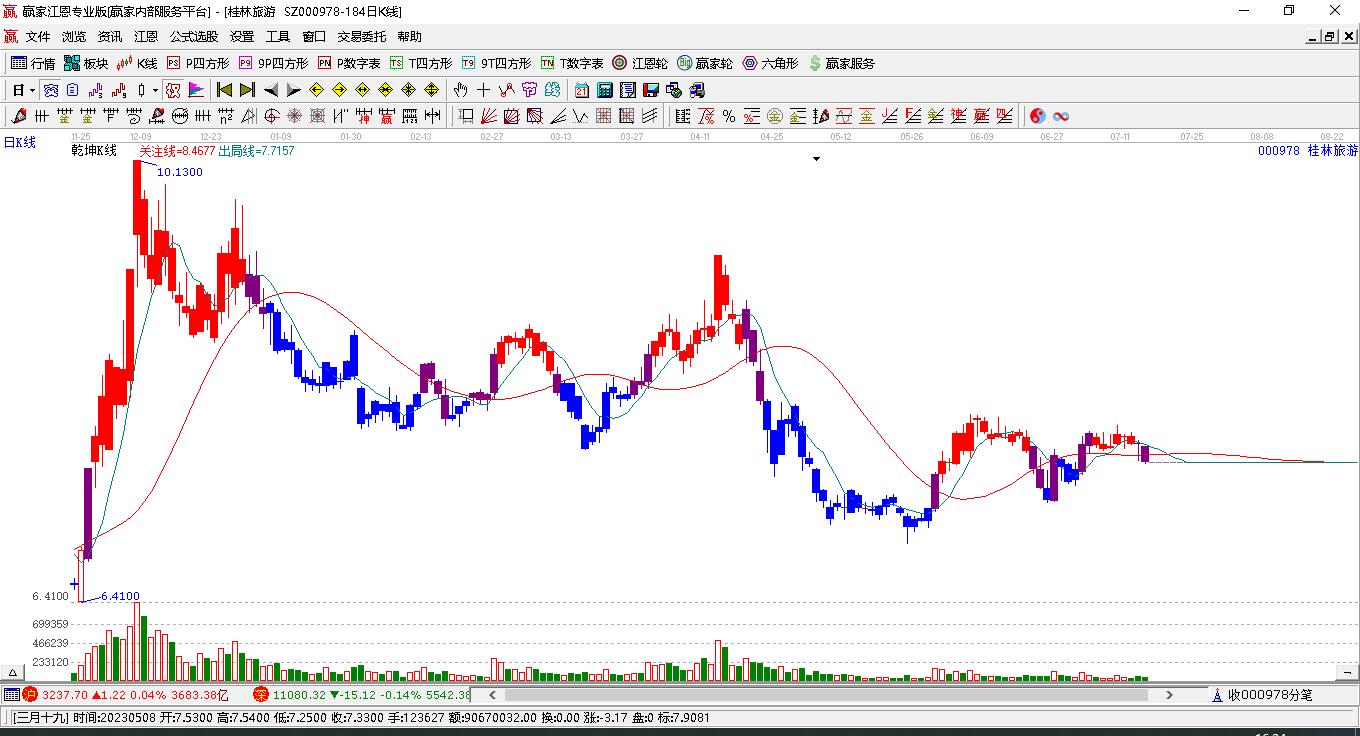
Task: Select the percent % drawing tool
Action: (x=729, y=116)
